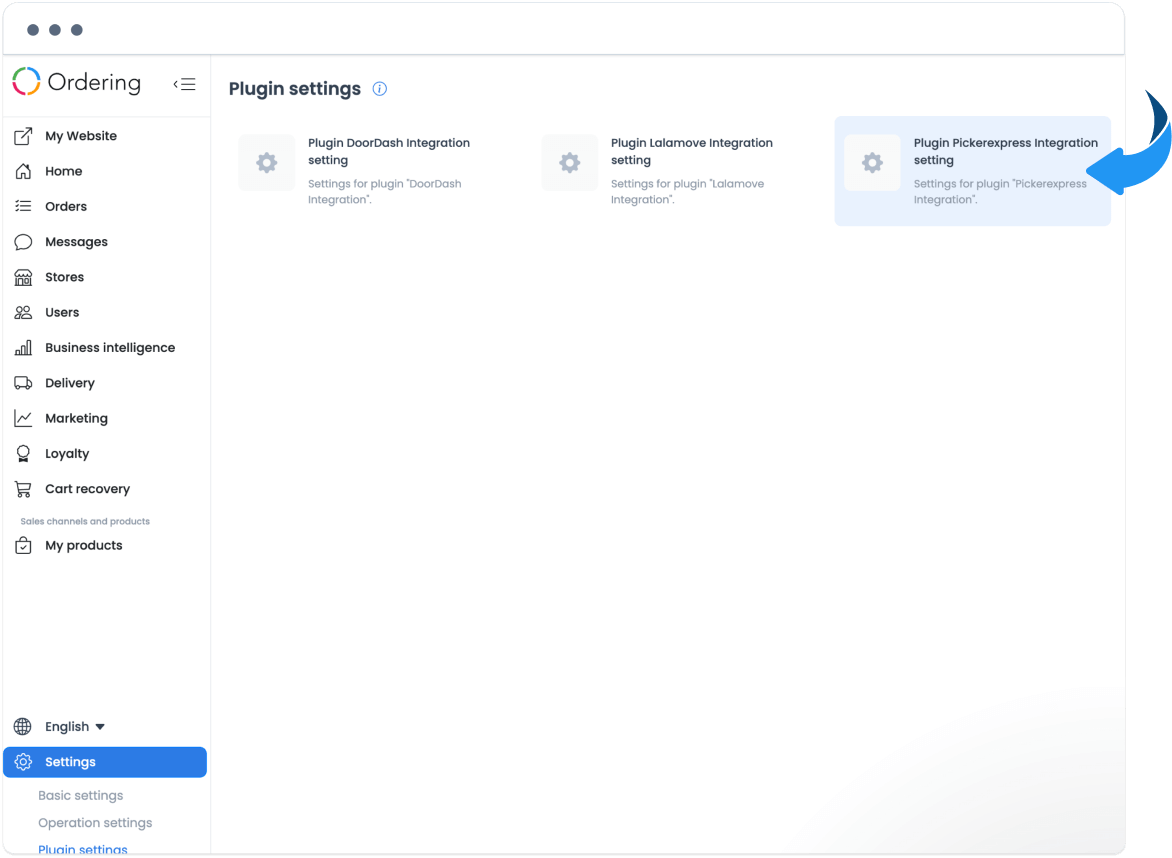Click the My products bag icon
This screenshot has height=858, width=1172.
23,546
